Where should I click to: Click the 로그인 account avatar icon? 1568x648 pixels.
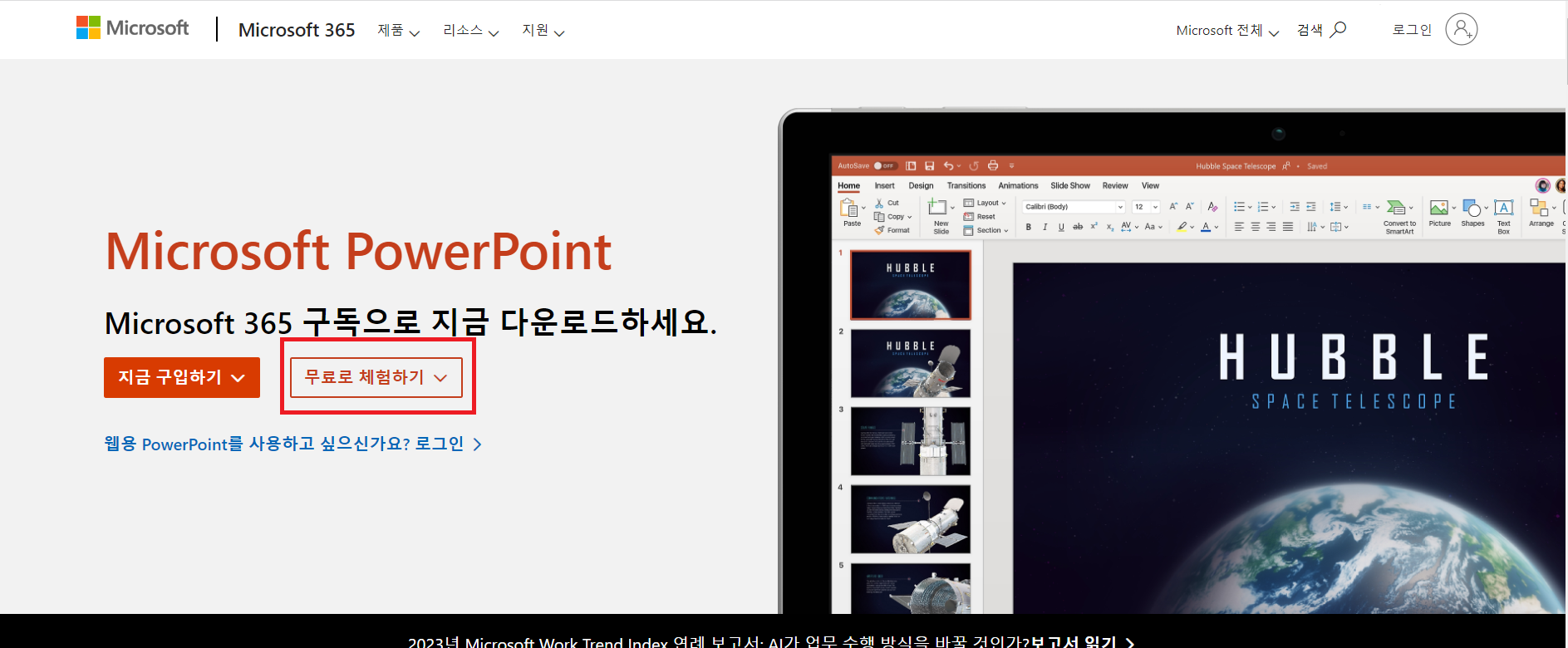point(1461,30)
